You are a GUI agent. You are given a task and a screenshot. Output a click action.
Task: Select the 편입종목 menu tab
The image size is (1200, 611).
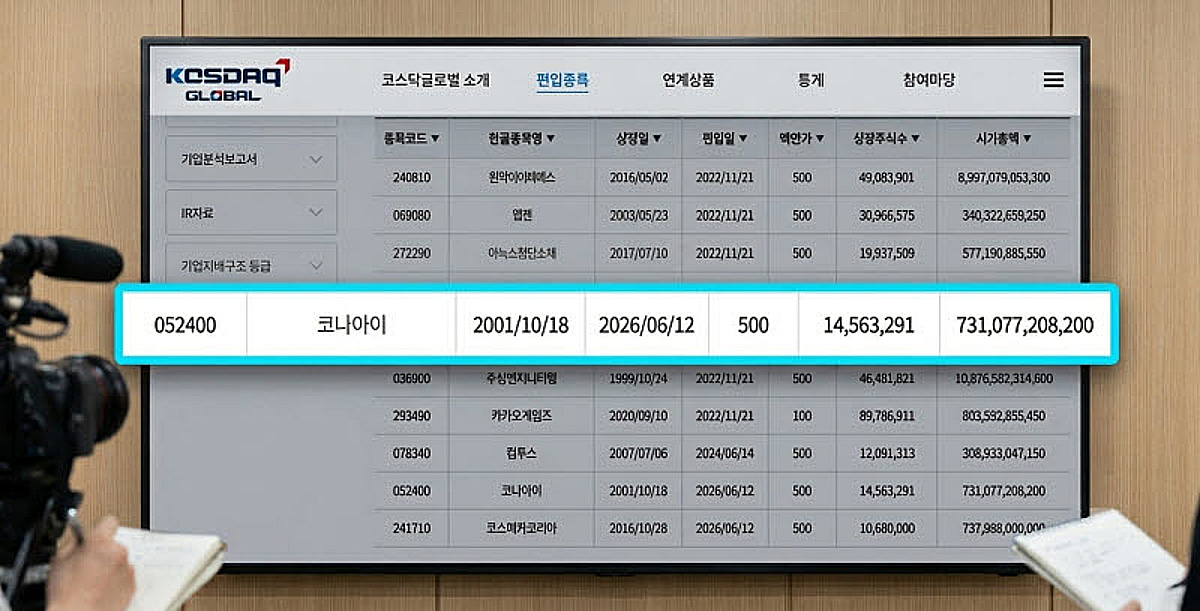pyautogui.click(x=562, y=81)
